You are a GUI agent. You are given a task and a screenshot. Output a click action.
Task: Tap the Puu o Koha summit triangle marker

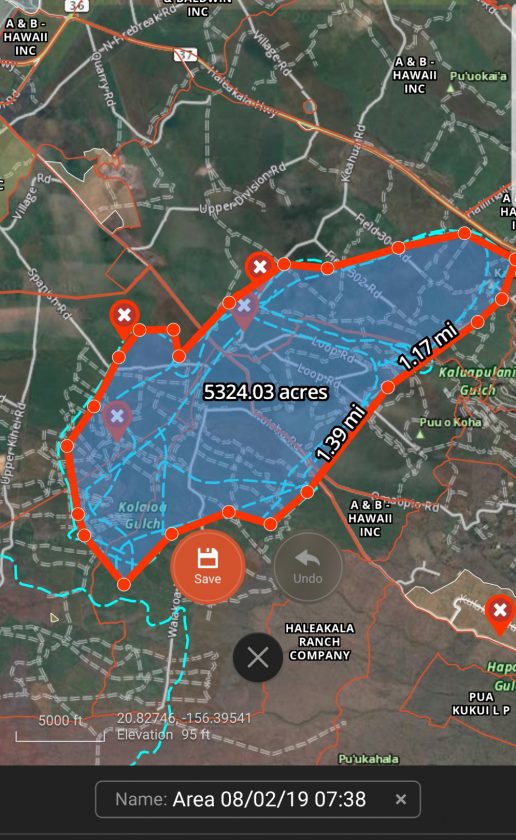coord(421,434)
